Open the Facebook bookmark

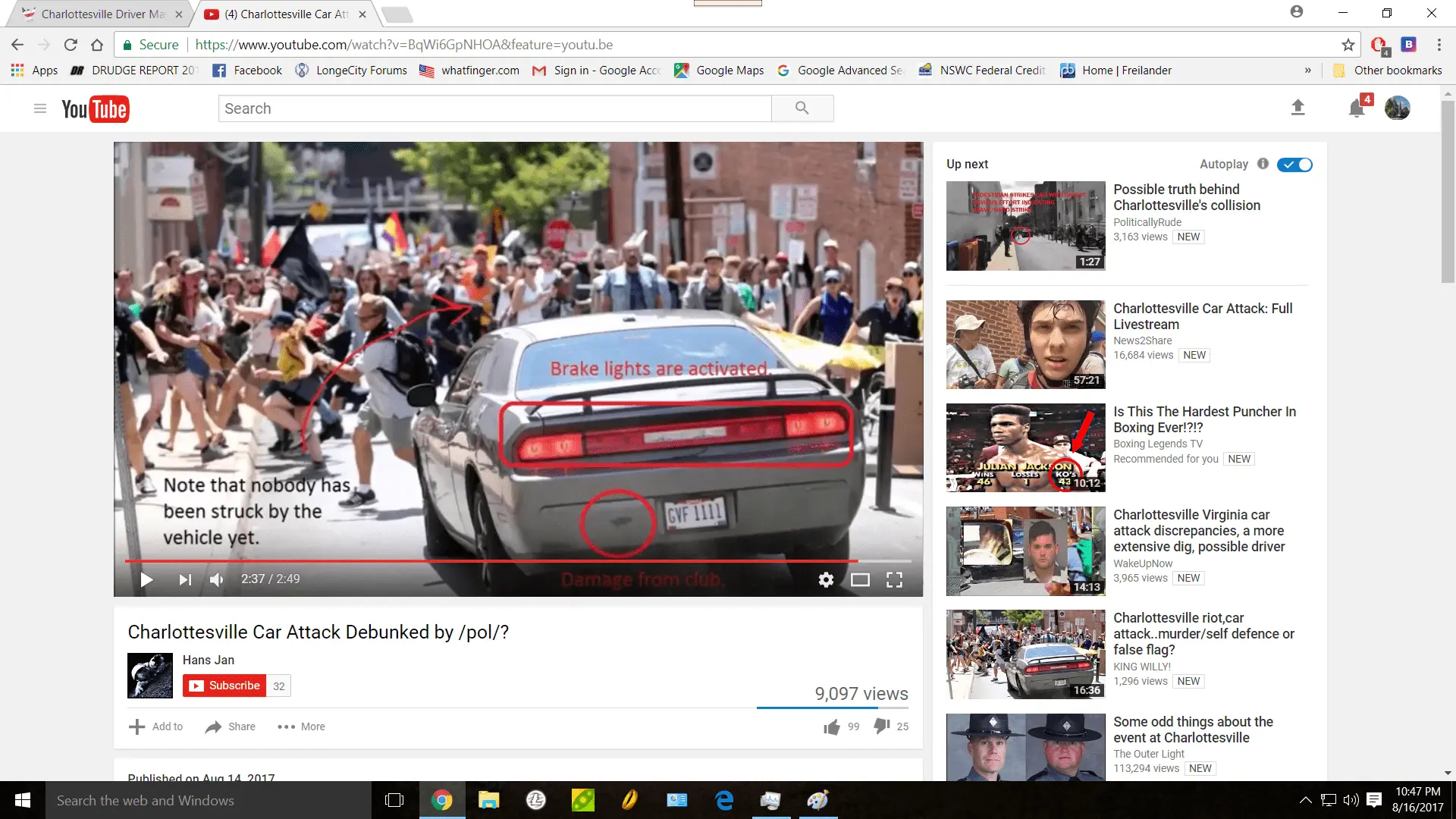point(247,71)
